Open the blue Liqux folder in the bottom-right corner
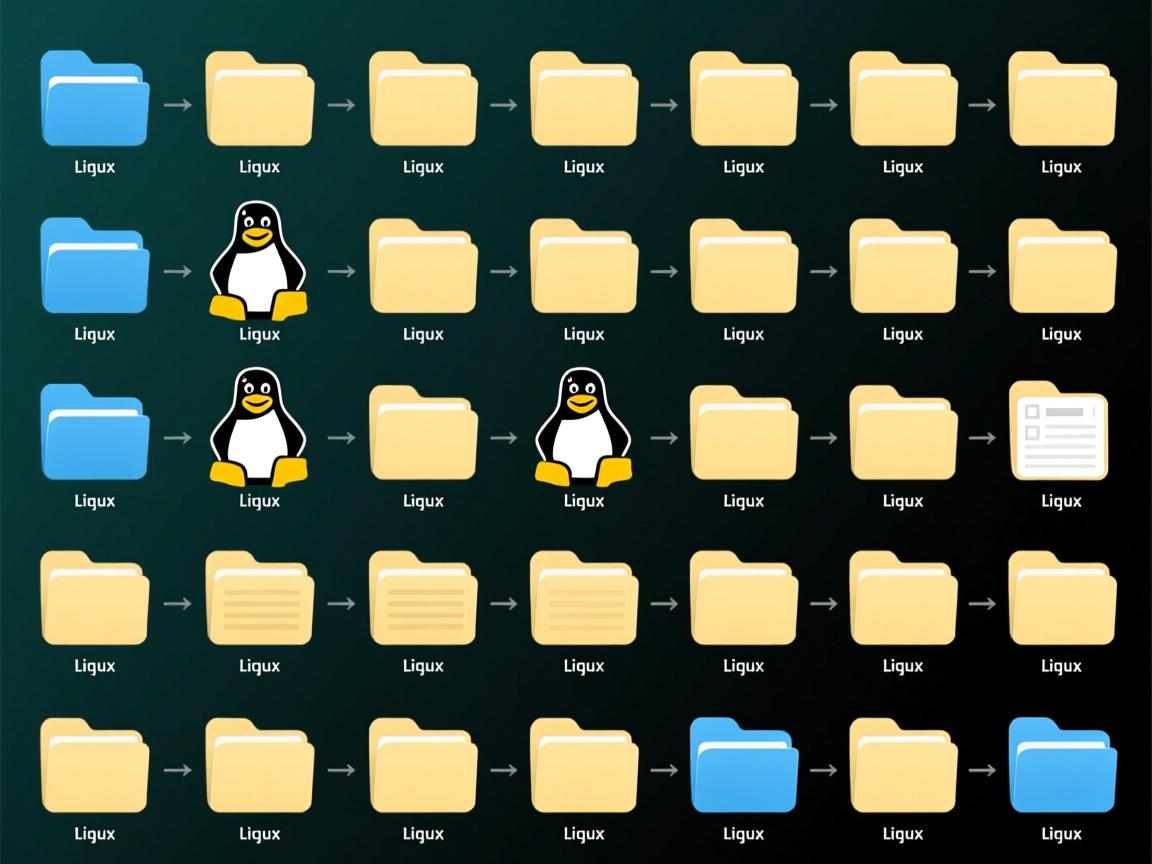 coord(1061,766)
